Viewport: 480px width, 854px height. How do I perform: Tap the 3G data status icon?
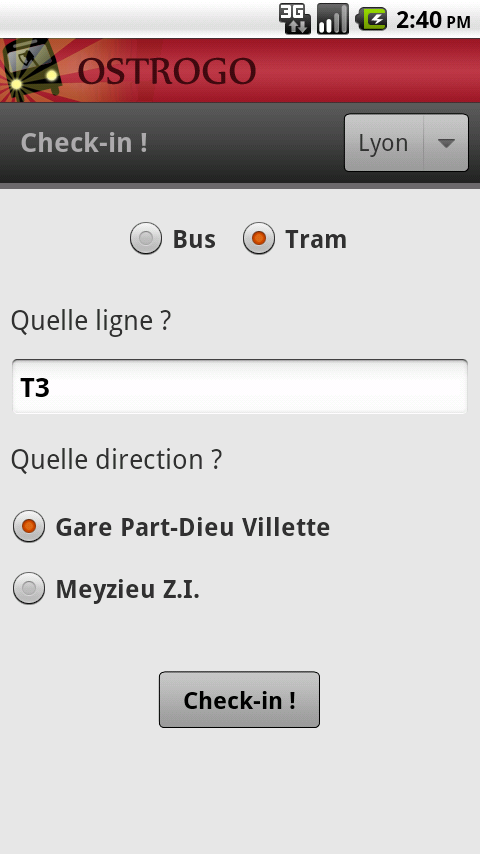(295, 19)
